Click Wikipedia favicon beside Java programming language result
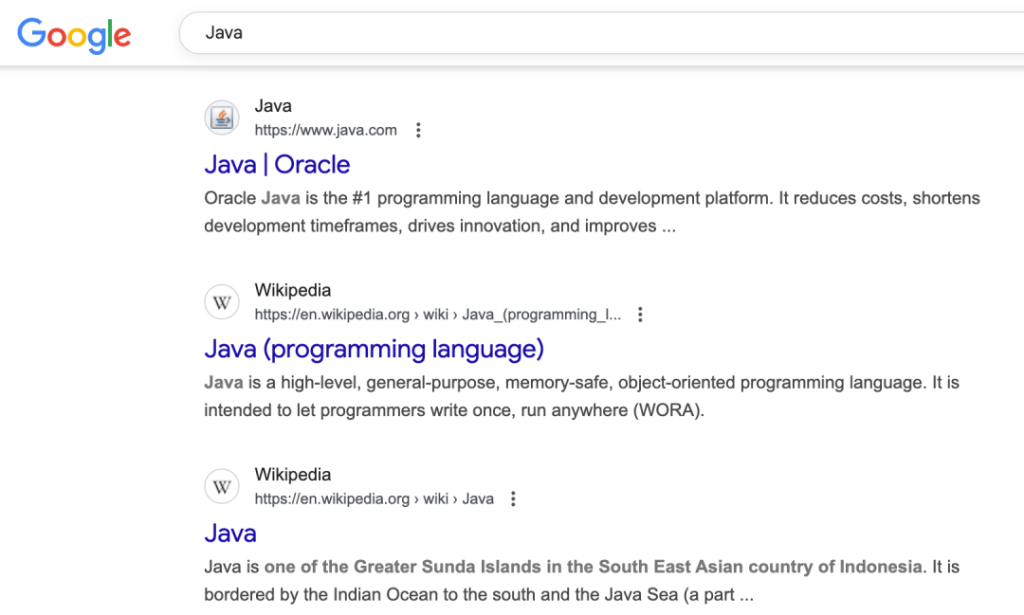 pyautogui.click(x=222, y=302)
